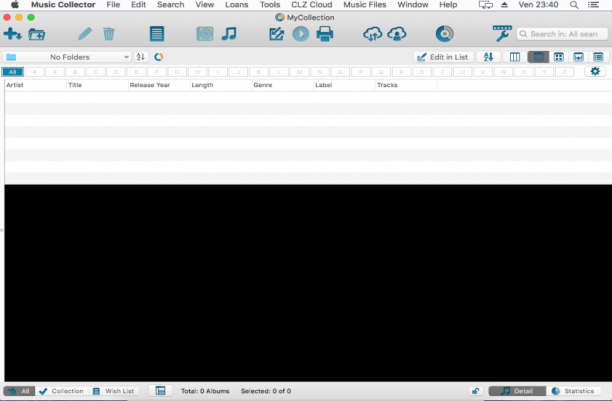The image size is (612, 401).
Task: Open the View menu
Action: coord(205,5)
